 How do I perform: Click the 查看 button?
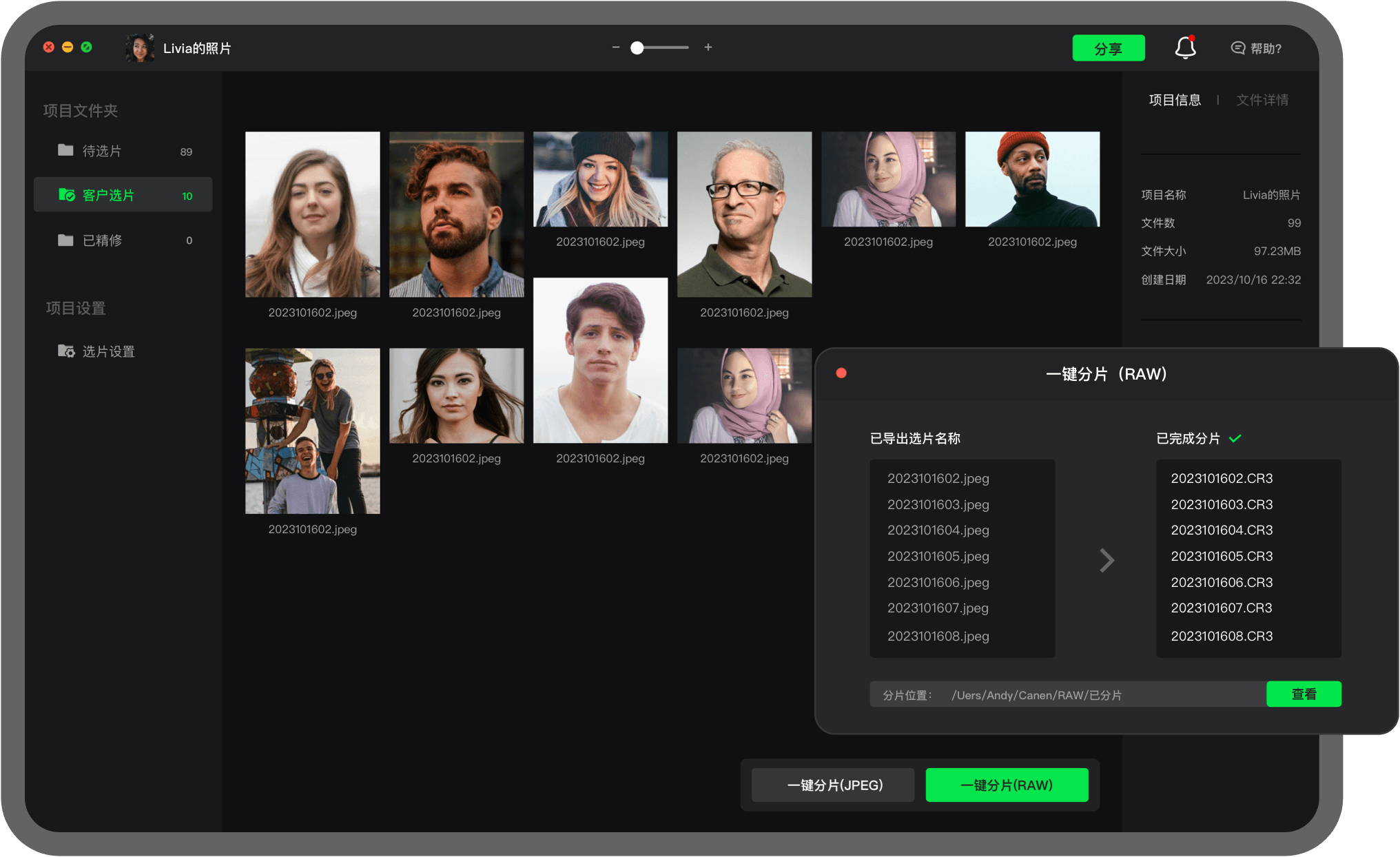(1303, 694)
